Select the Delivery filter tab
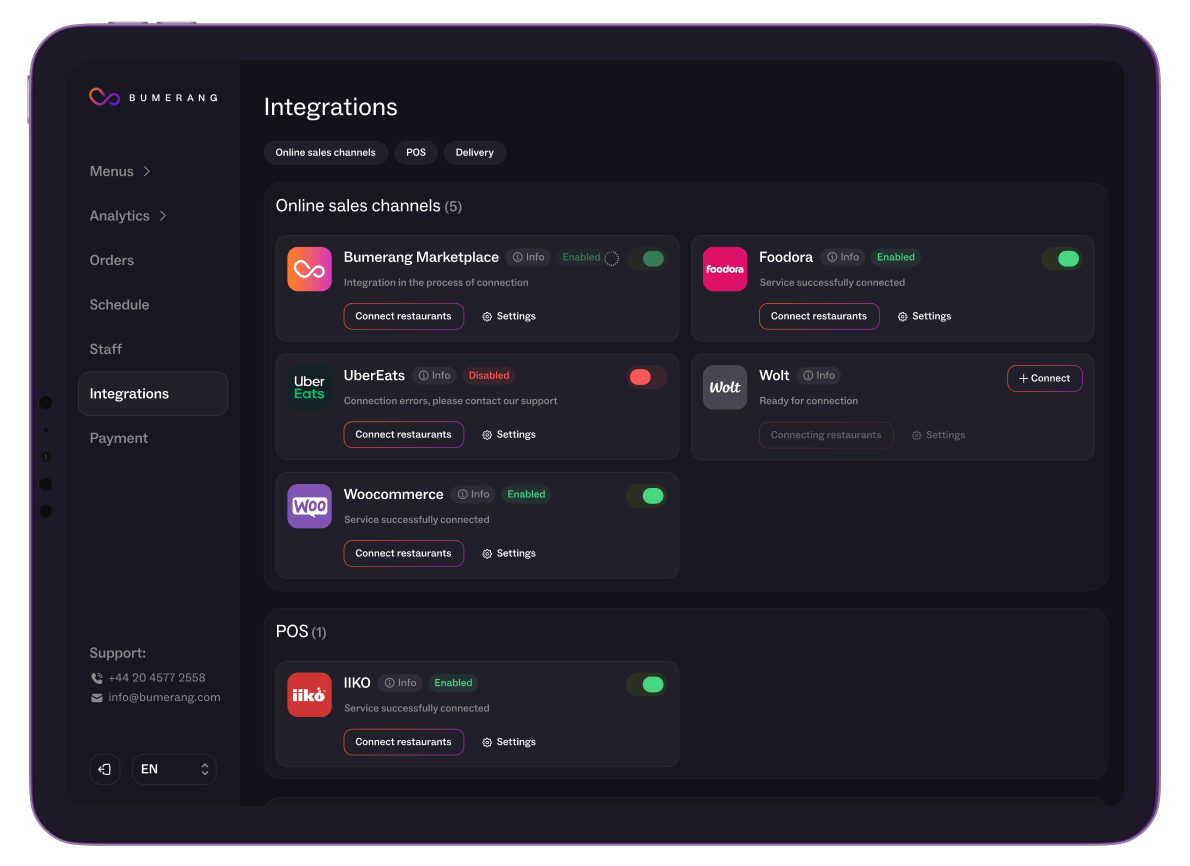This screenshot has height=866, width=1190. pos(474,153)
